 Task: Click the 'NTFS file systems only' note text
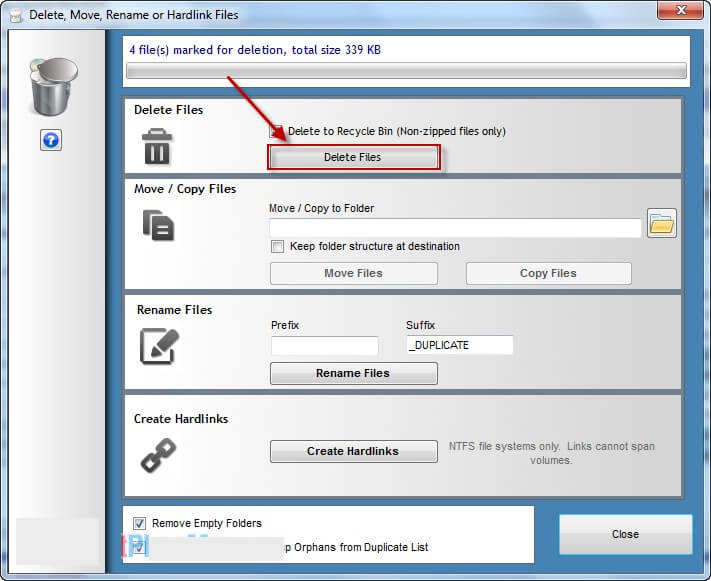click(551, 453)
